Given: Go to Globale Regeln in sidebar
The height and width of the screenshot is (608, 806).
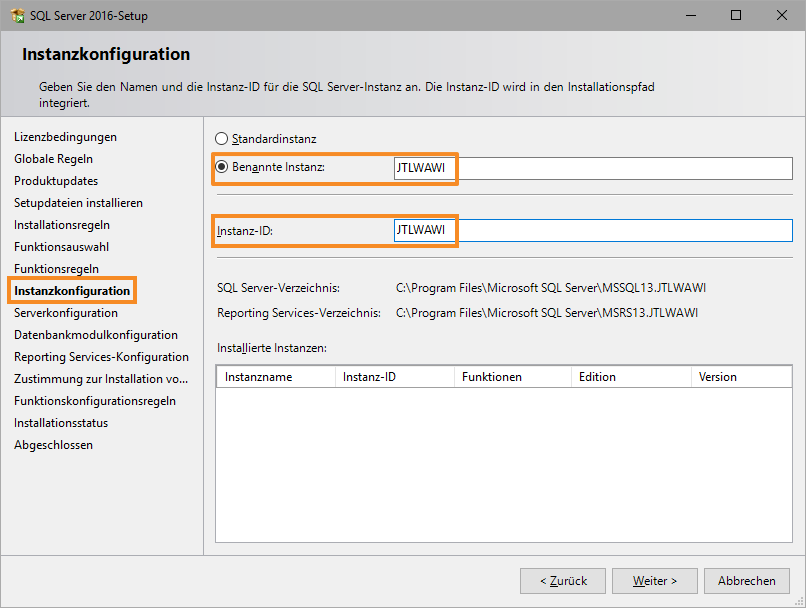Looking at the screenshot, I should tap(54, 159).
